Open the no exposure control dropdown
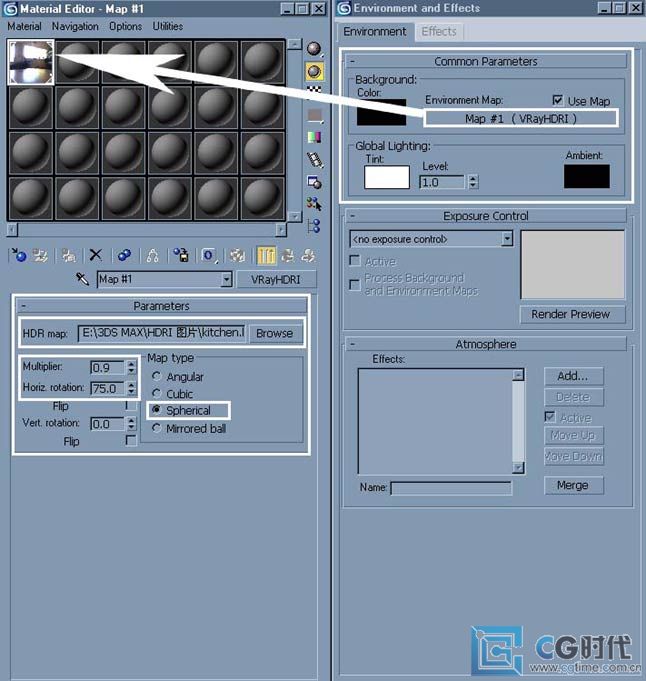The width and height of the screenshot is (646, 681). pyautogui.click(x=507, y=238)
